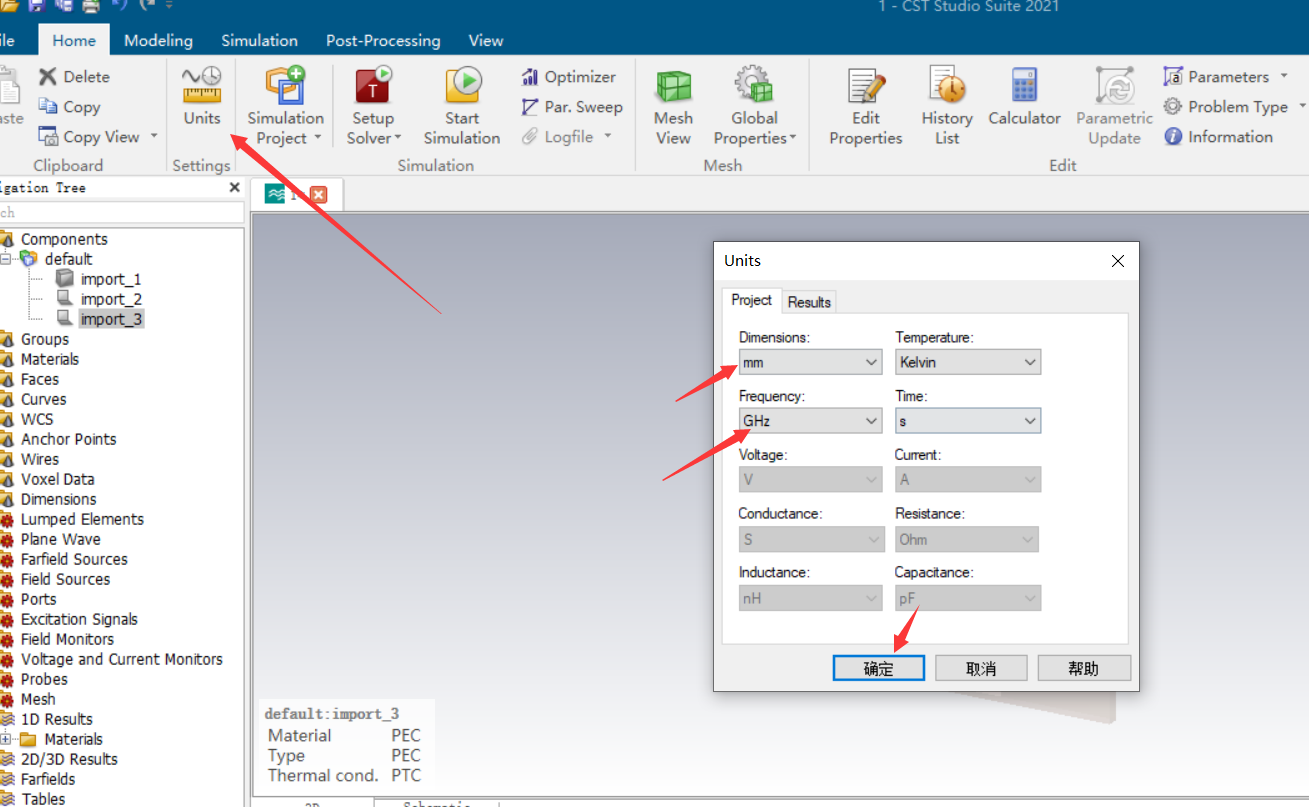Launch the Optimizer tool
This screenshot has width=1309, height=807.
(x=568, y=77)
